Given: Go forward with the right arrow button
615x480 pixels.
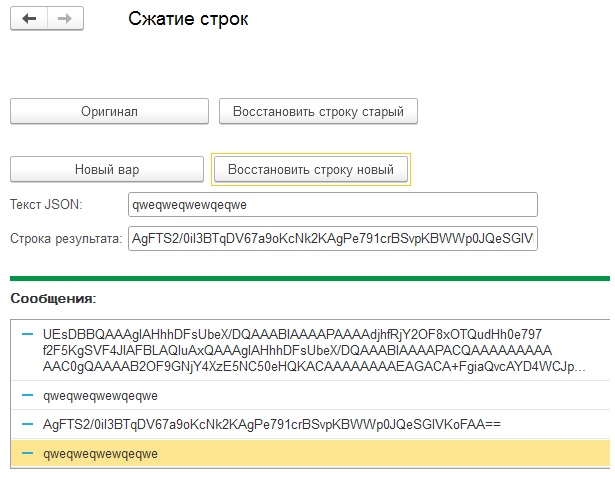Looking at the screenshot, I should click(x=65, y=18).
